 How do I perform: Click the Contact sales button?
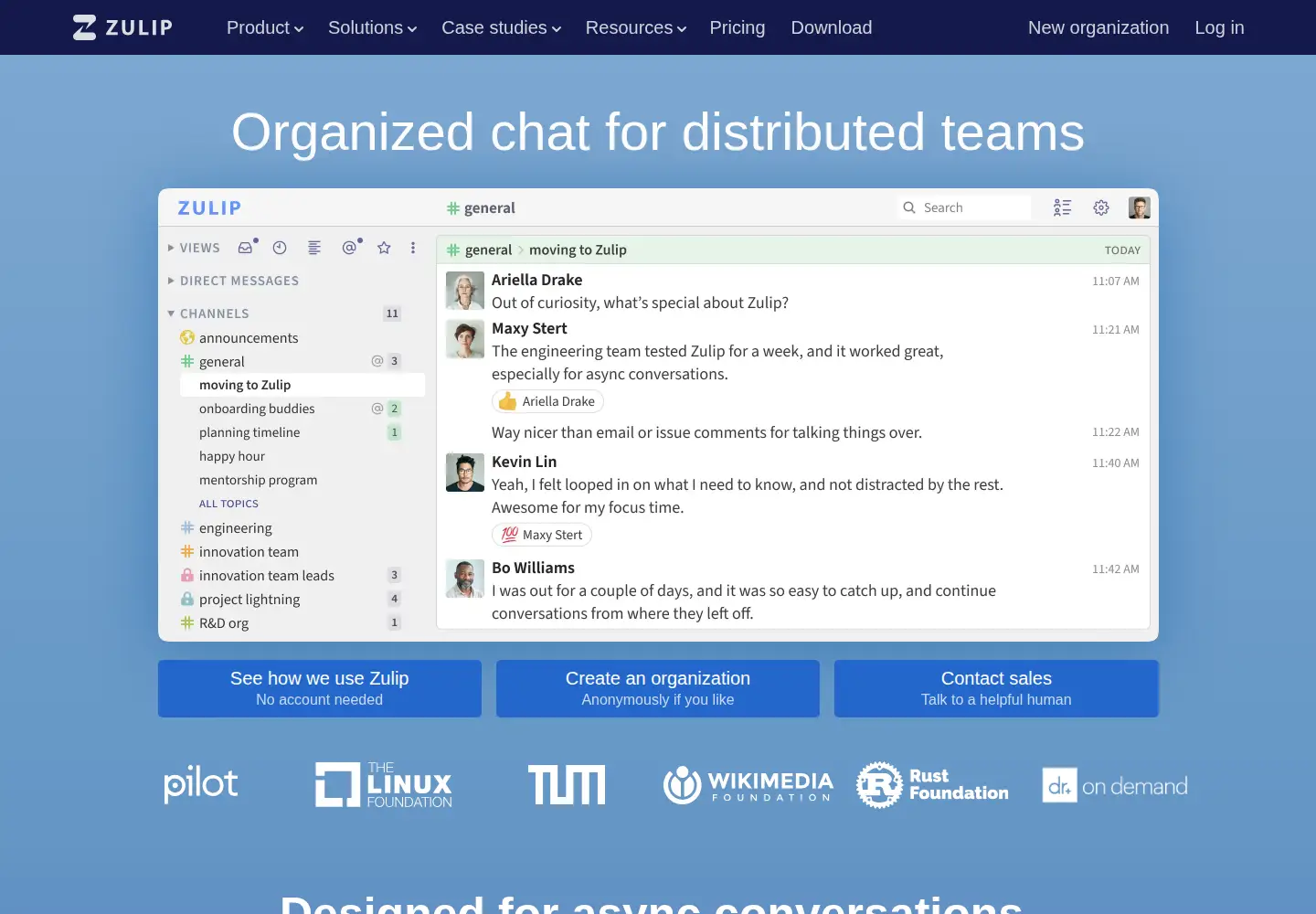996,688
